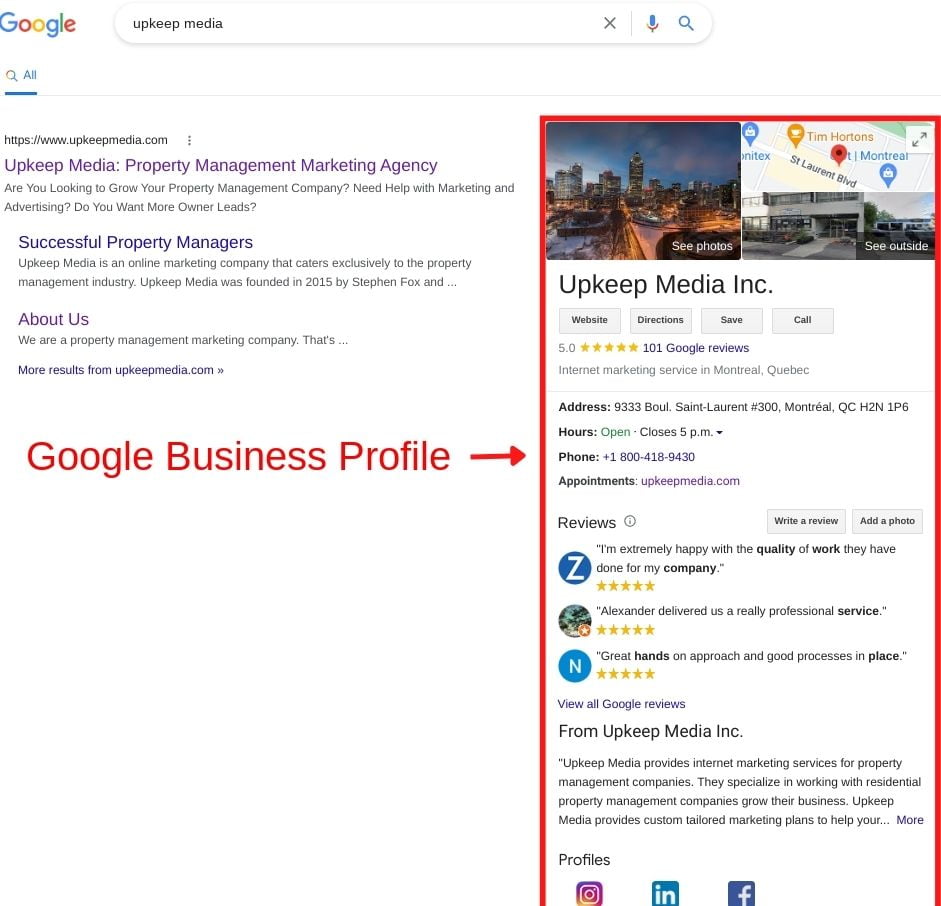Click the Upkeep Media Inc. title

point(666,284)
